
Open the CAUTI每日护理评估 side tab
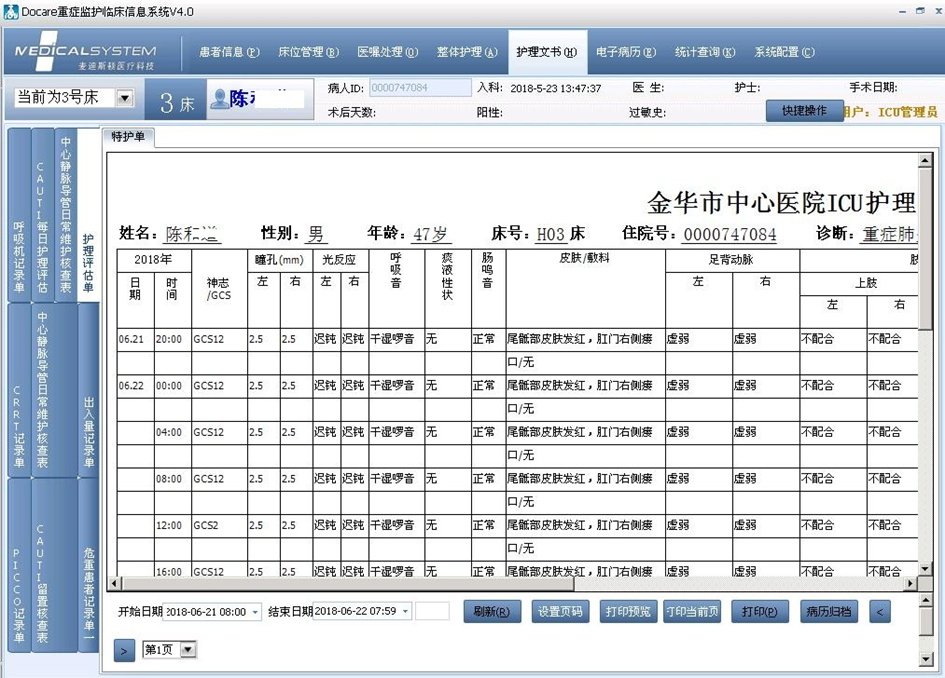tap(42, 214)
